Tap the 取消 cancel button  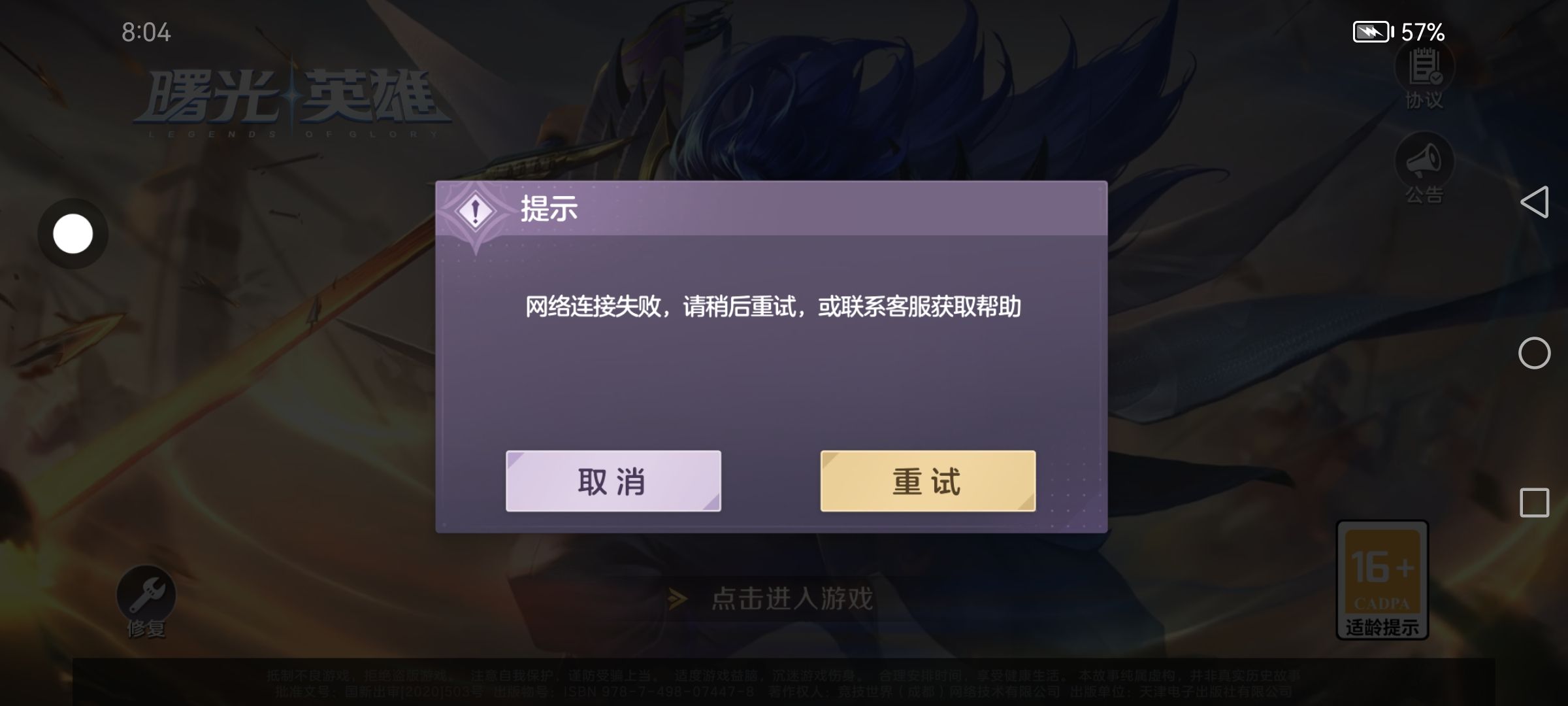613,481
